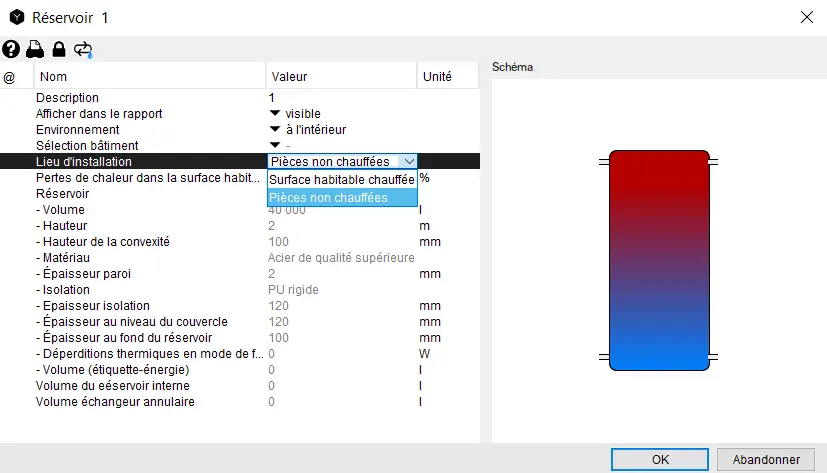Open the Sélection bâtiment dropdown arrow

275,146
